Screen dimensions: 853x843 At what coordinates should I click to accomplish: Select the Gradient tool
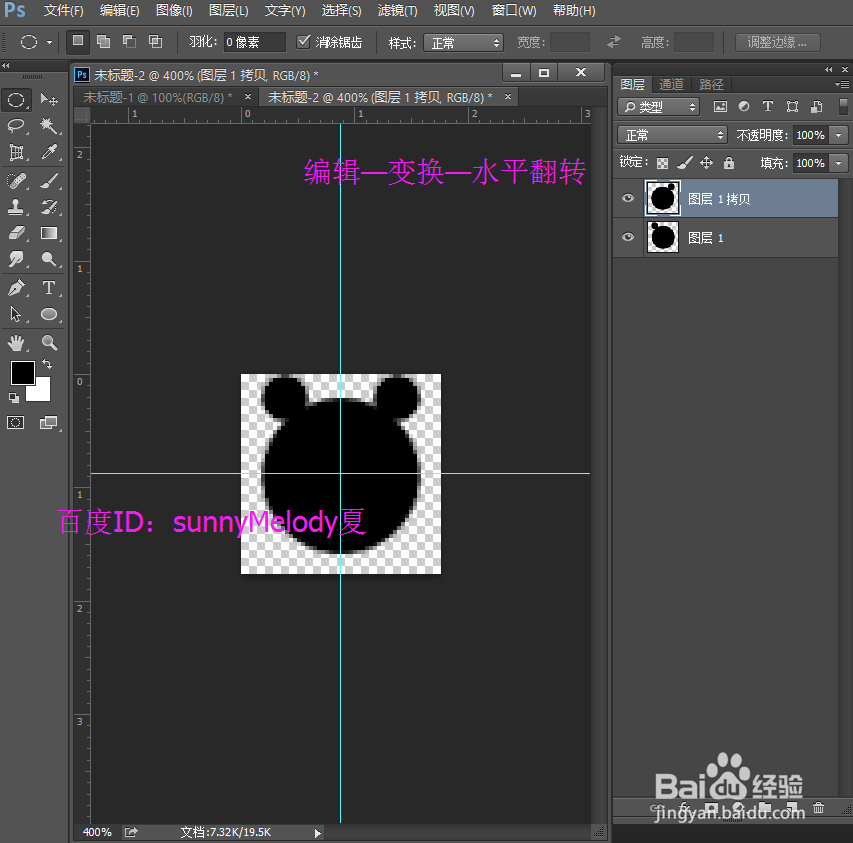click(x=49, y=233)
